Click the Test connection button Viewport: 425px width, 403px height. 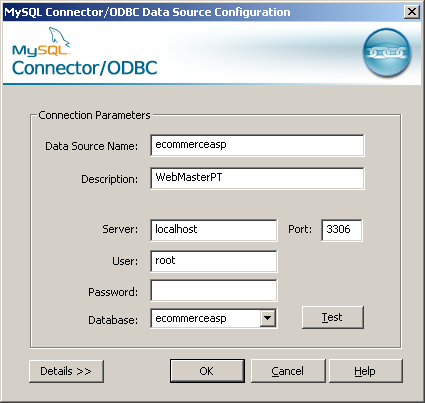tap(332, 317)
